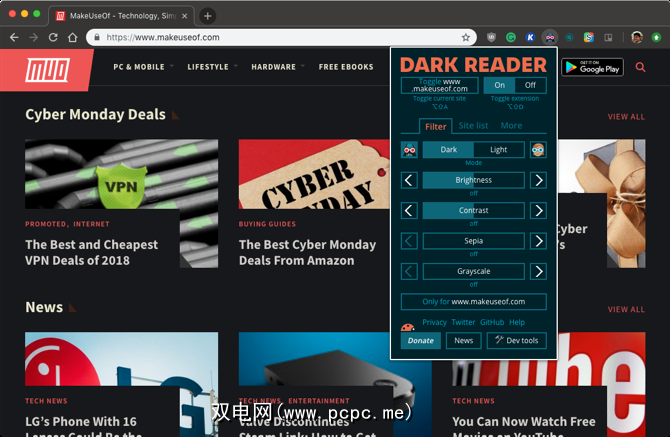
Task: Click the Donate button
Action: click(x=420, y=341)
